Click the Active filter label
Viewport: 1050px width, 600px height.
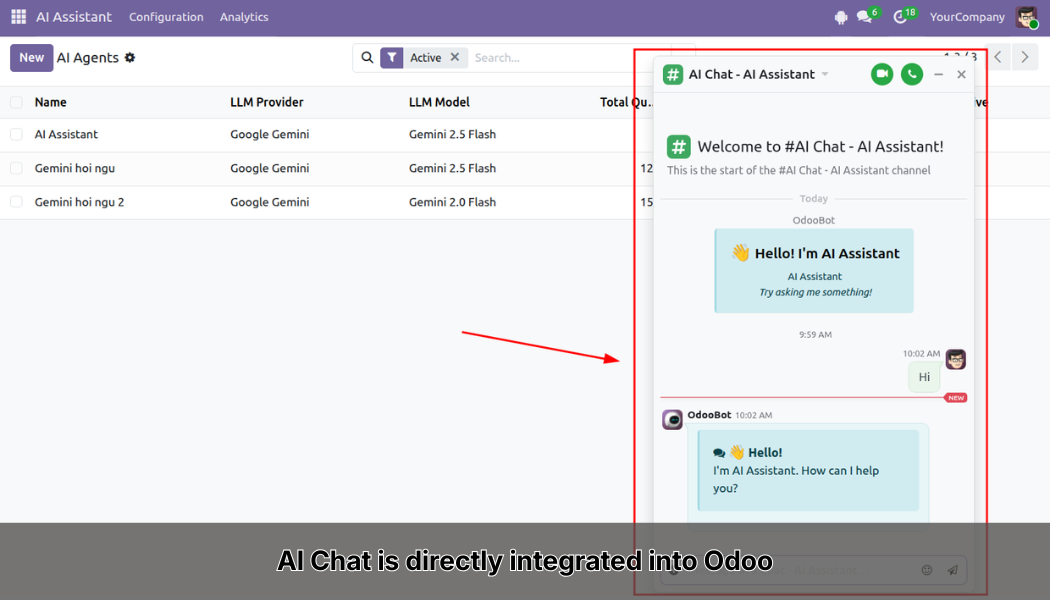coord(426,58)
